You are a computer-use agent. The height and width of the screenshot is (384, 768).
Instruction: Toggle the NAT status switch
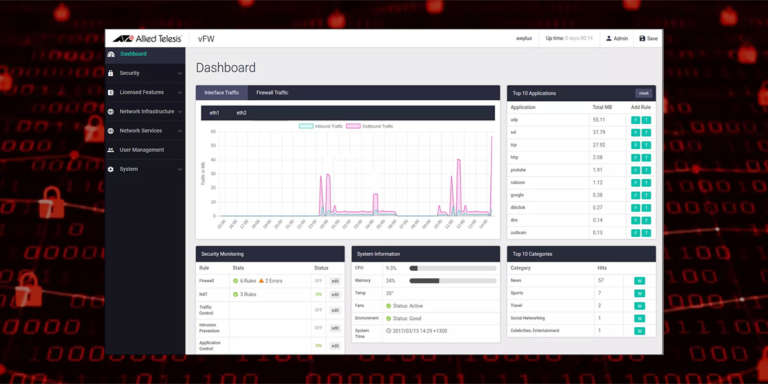318,294
